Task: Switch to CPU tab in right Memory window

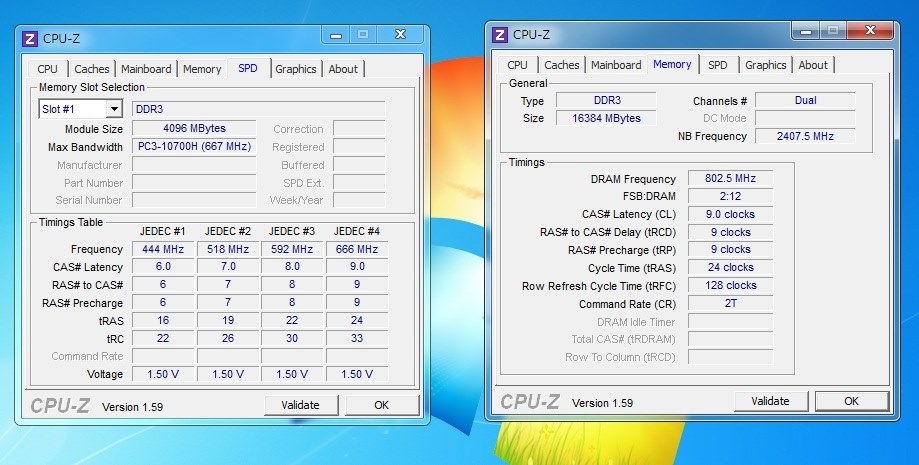Action: (518, 65)
